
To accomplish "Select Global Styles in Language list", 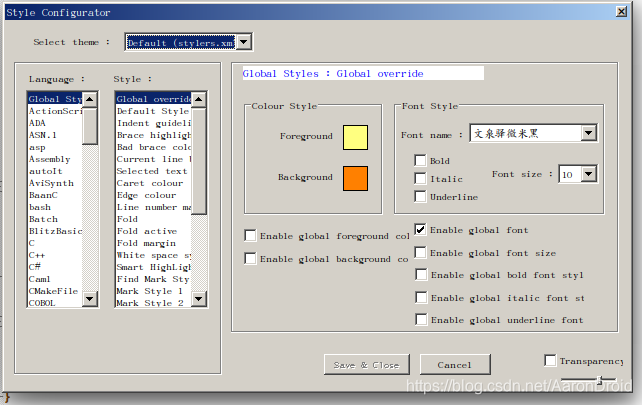I will click(x=55, y=99).
